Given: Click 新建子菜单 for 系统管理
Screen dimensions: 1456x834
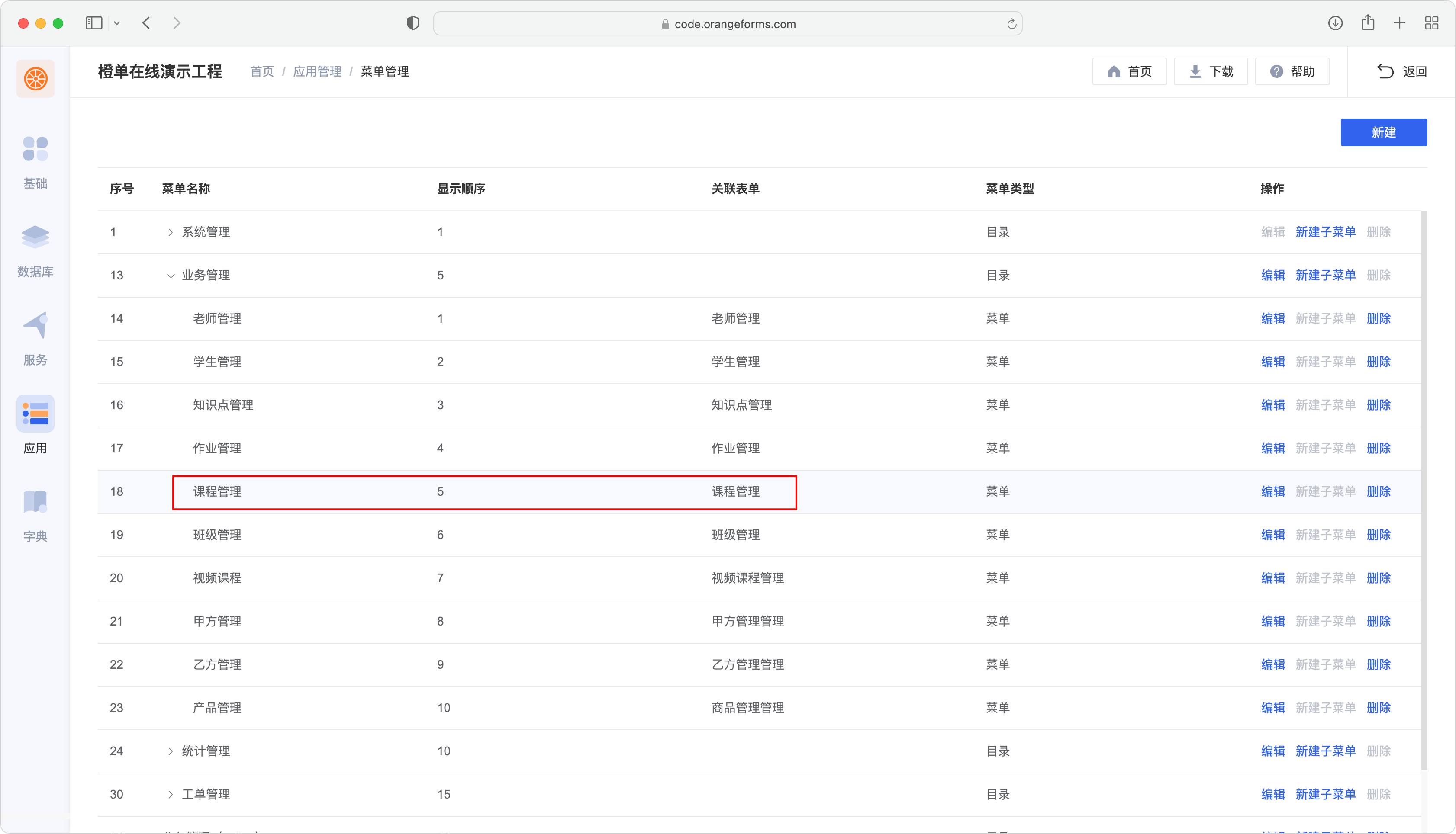Looking at the screenshot, I should pyautogui.click(x=1325, y=232).
